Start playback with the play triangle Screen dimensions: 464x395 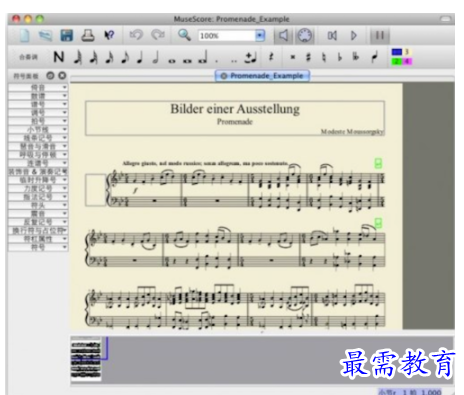354,35
